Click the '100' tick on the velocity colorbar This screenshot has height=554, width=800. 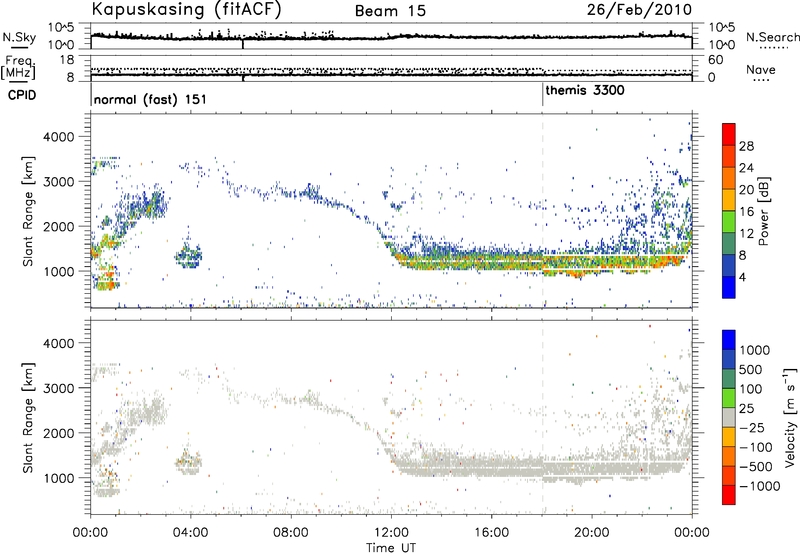(751, 389)
